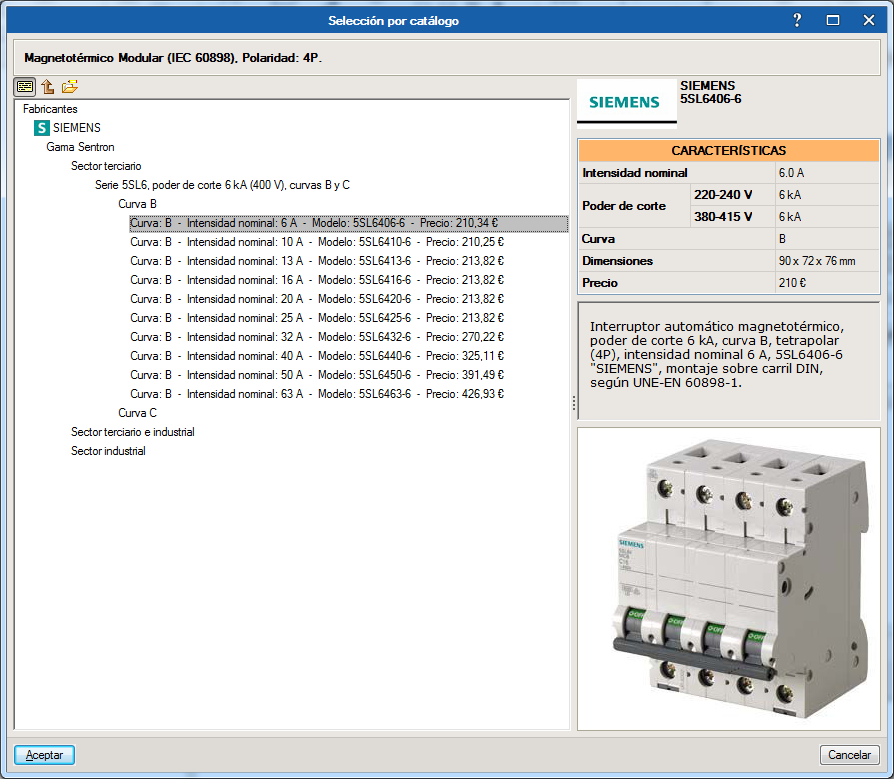Viewport: 894px width, 779px height.
Task: Select model 5SL6410-6 at 10 A row
Action: pyautogui.click(x=317, y=242)
